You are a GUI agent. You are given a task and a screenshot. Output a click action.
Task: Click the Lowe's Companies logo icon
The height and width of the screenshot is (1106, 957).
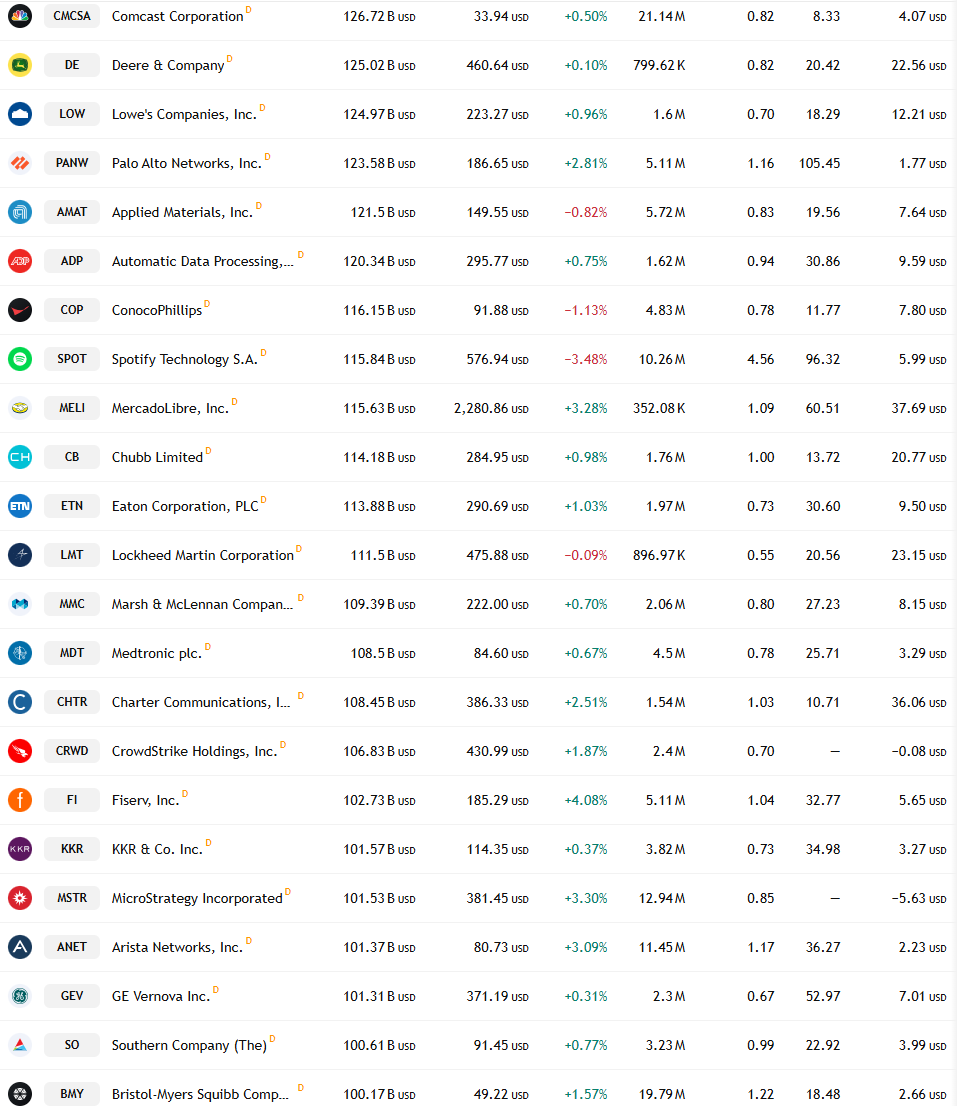tap(20, 114)
